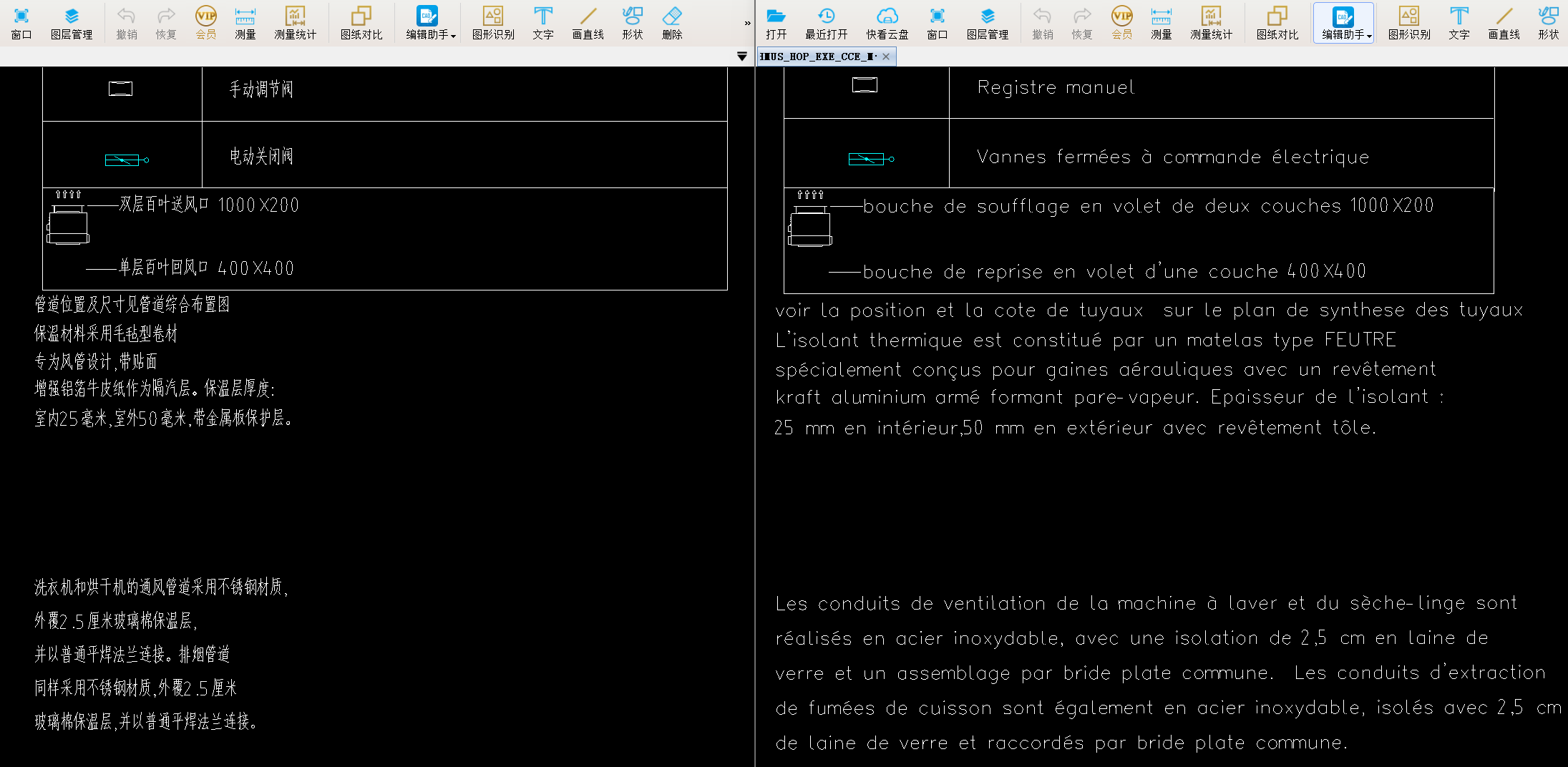The width and height of the screenshot is (1568, 767).
Task: Open the tab list dropdown arrow
Action: (x=742, y=57)
